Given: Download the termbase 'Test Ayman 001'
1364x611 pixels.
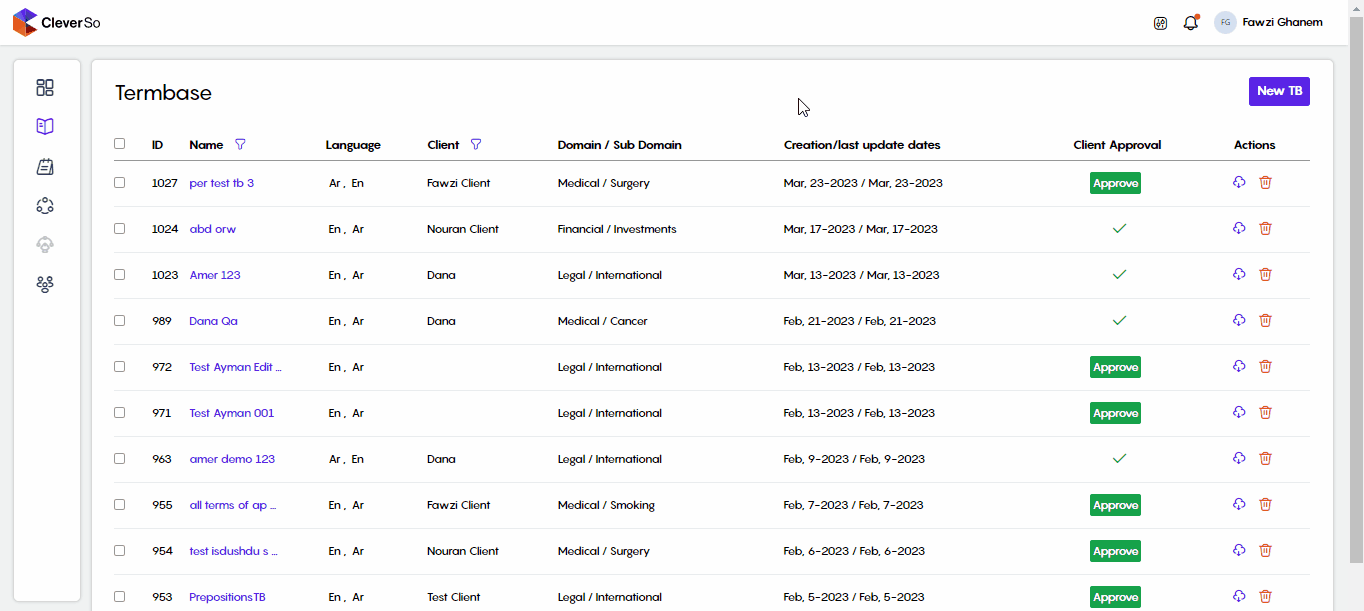Looking at the screenshot, I should pos(1239,412).
